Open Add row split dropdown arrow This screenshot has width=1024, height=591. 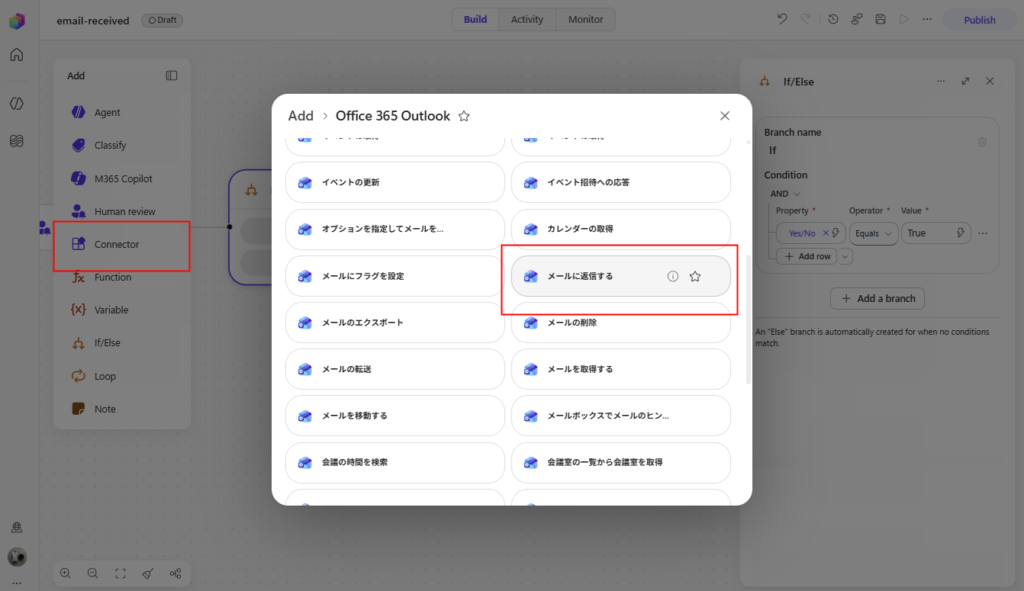(x=845, y=257)
